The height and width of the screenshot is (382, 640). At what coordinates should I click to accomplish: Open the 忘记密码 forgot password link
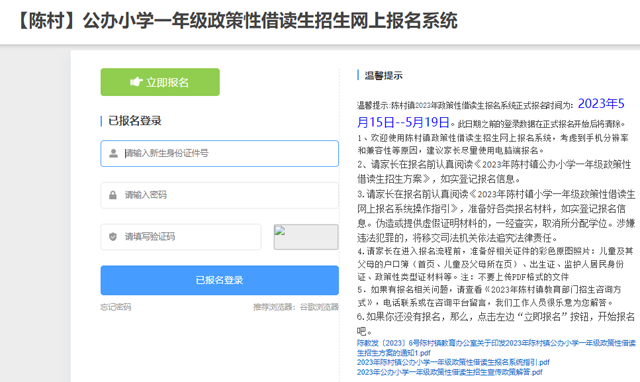(116, 307)
